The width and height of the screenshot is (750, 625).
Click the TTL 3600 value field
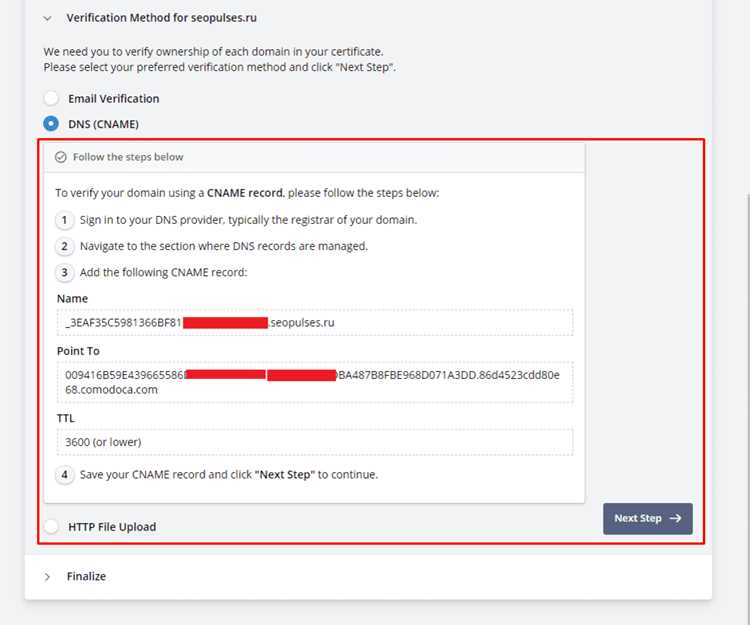coord(315,442)
